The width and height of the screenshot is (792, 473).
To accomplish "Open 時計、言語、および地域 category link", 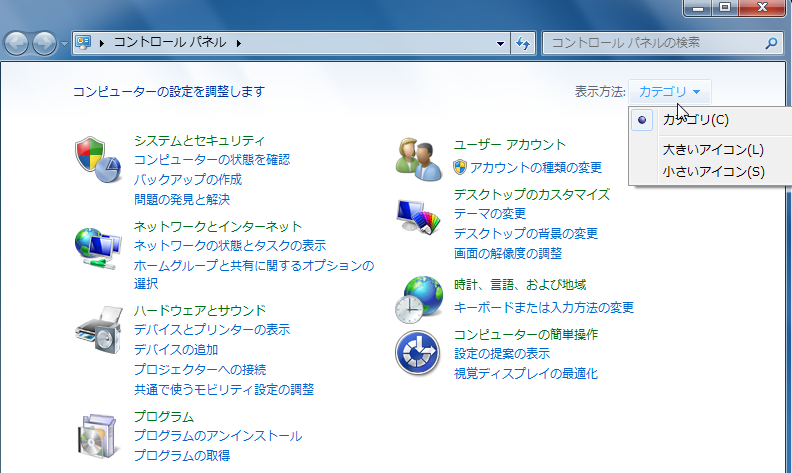I will click(x=520, y=285).
